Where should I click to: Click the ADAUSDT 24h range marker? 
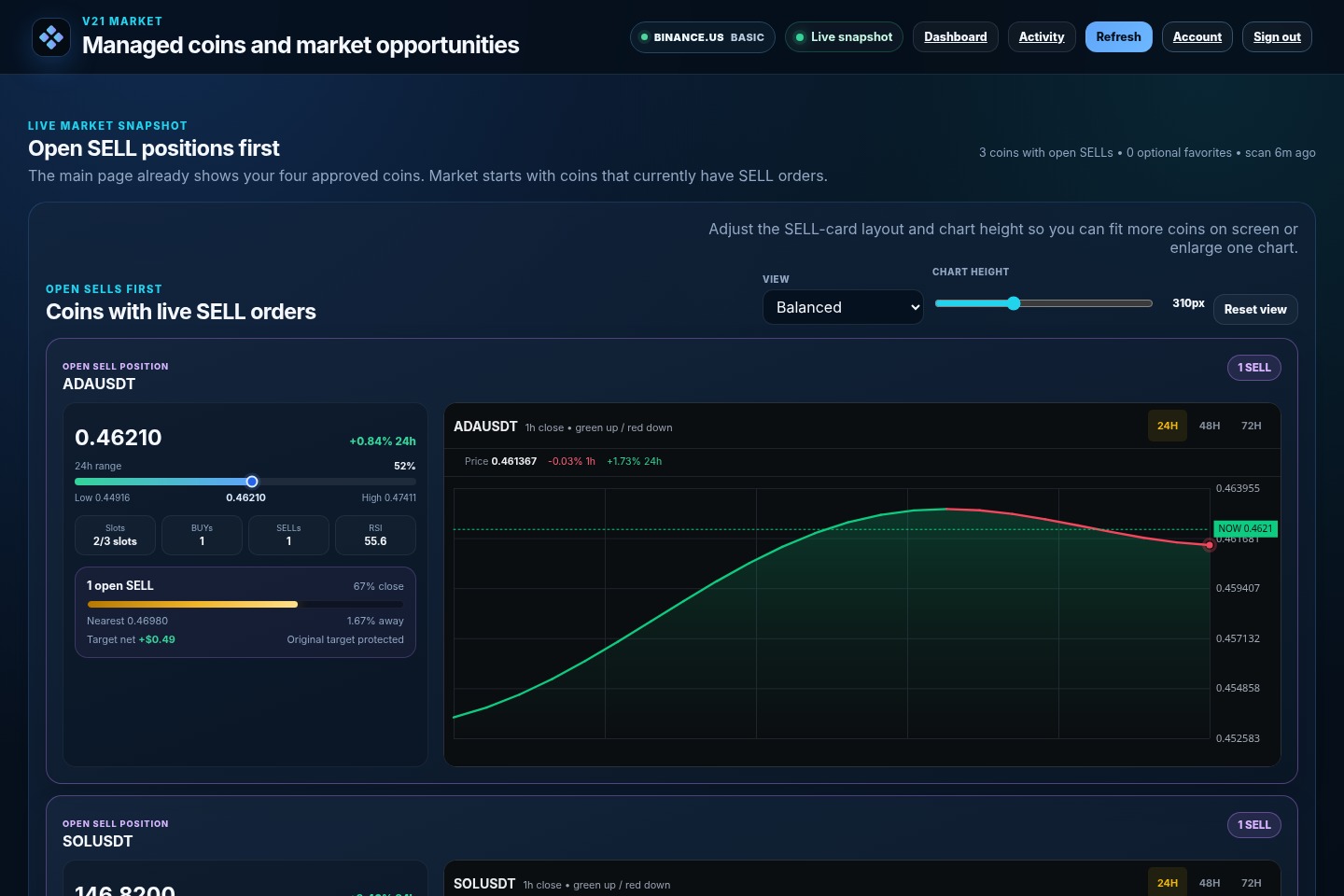pos(252,482)
